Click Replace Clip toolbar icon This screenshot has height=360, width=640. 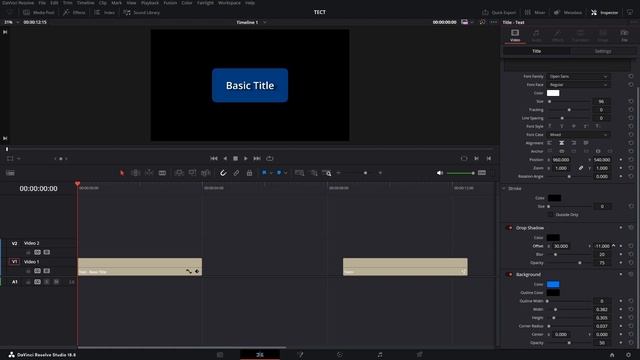(x=206, y=173)
